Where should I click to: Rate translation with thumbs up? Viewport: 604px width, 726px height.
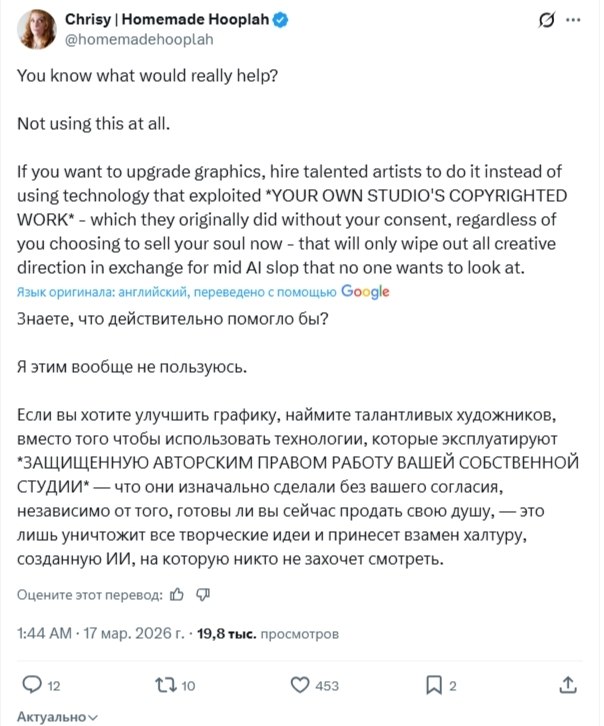[x=177, y=595]
